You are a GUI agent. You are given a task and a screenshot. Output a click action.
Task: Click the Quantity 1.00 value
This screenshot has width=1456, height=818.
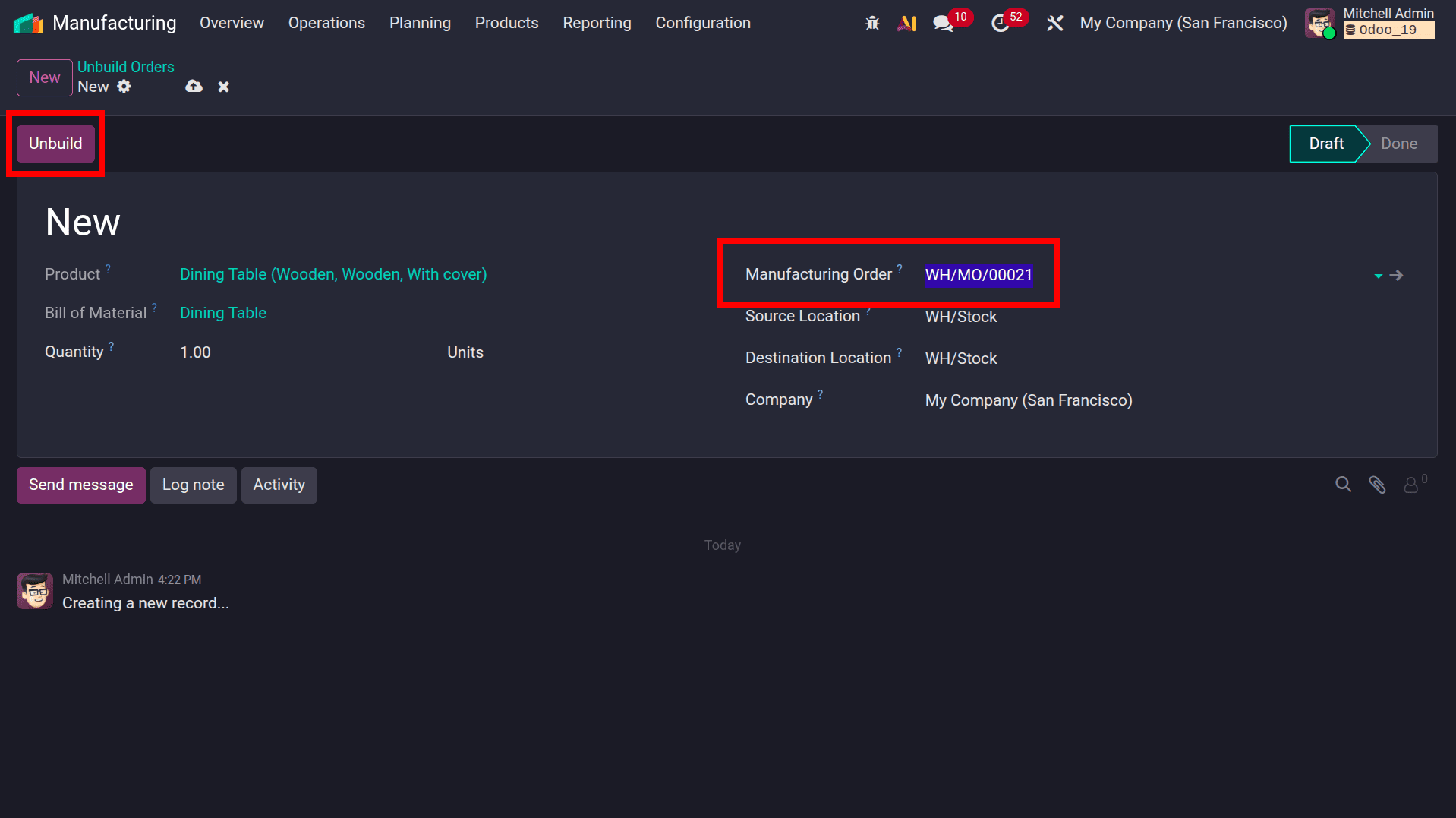coord(195,352)
